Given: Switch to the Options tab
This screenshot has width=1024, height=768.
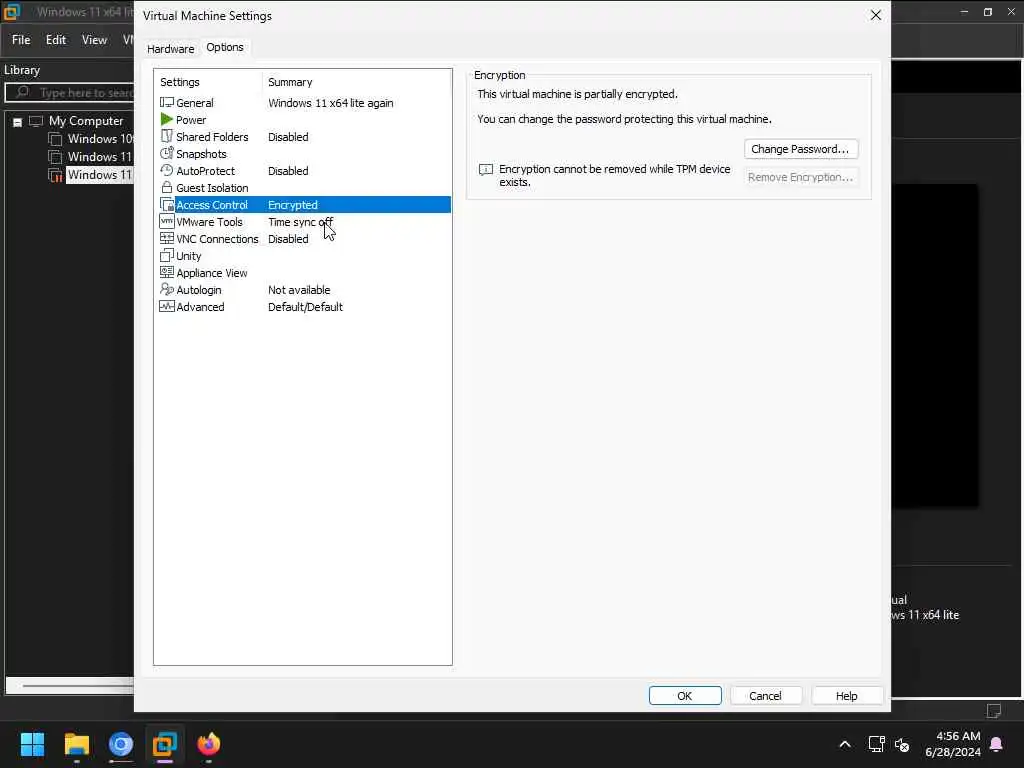Looking at the screenshot, I should [x=225, y=47].
